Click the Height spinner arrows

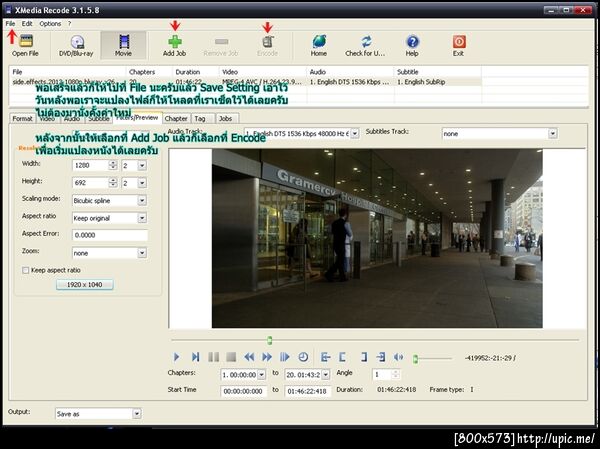click(113, 183)
